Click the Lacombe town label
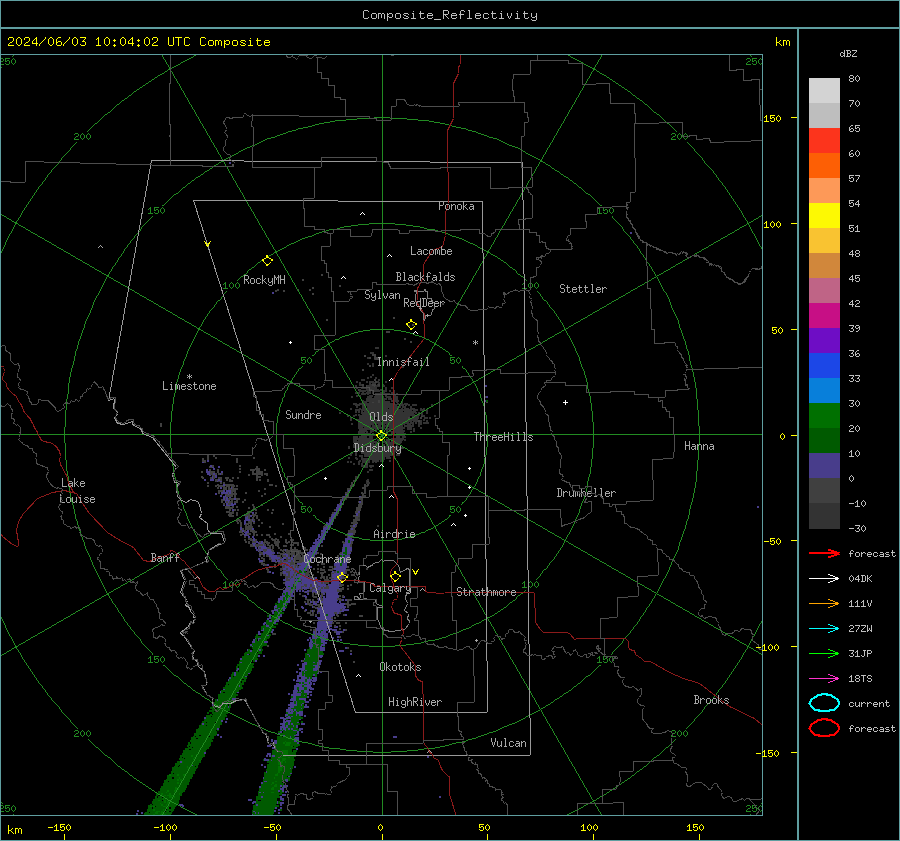 431,251
